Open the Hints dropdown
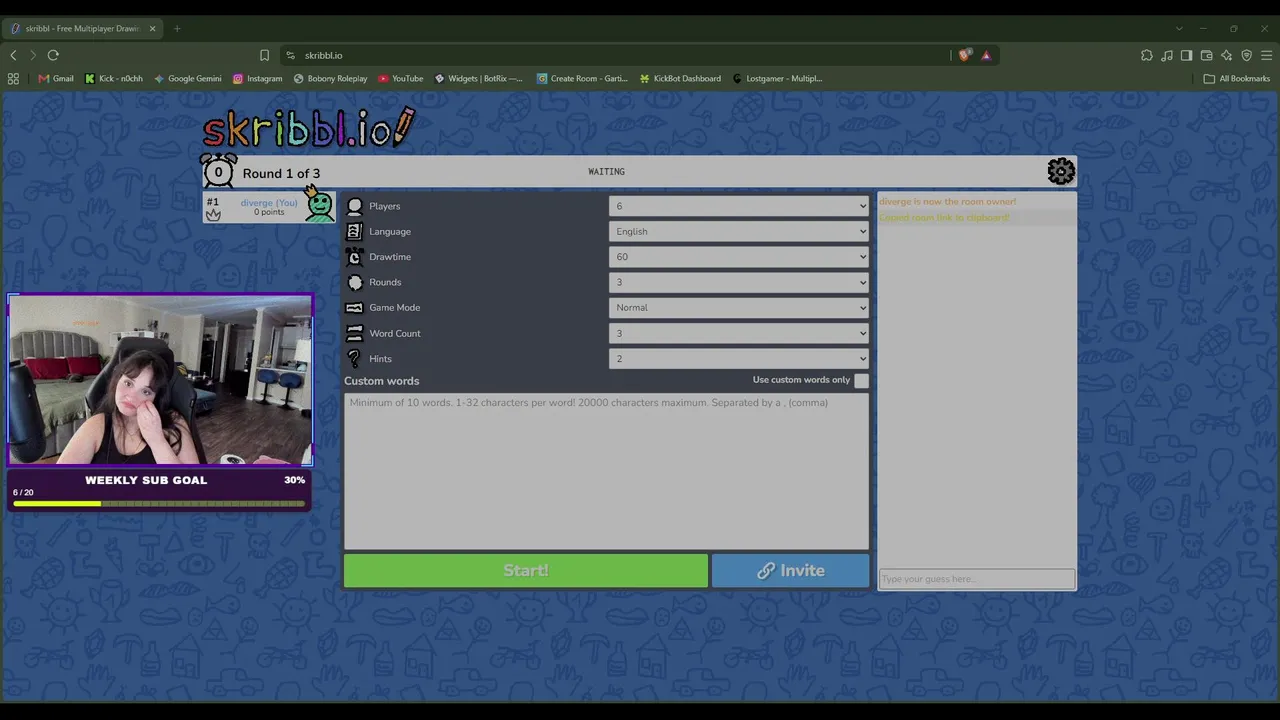 [x=738, y=359]
